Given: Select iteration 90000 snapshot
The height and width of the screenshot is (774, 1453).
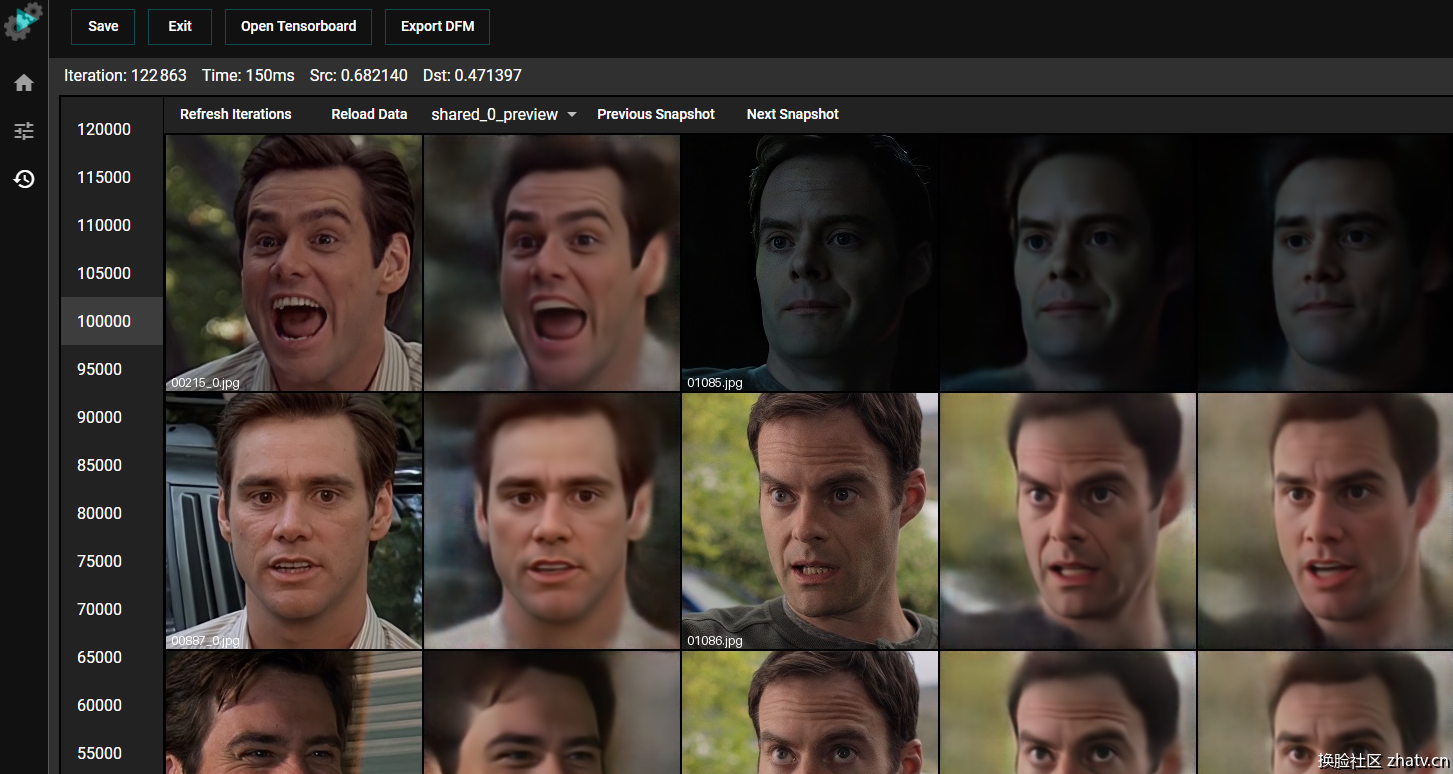Looking at the screenshot, I should tap(111, 417).
